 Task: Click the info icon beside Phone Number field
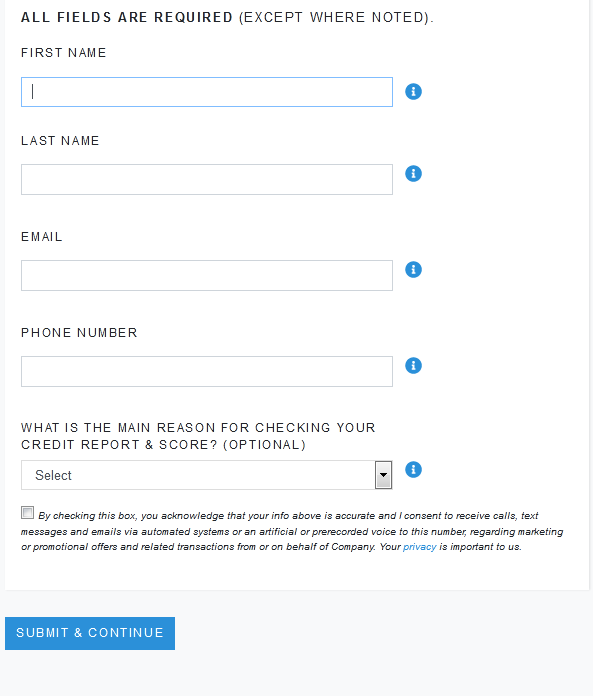[x=413, y=366]
